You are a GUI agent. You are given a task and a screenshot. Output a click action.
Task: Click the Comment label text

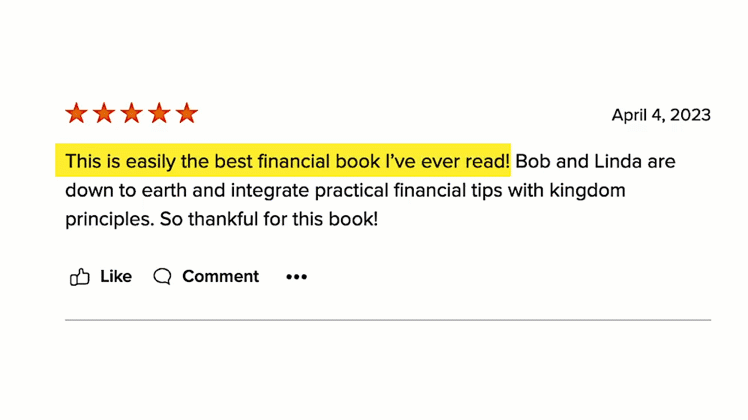(x=220, y=276)
